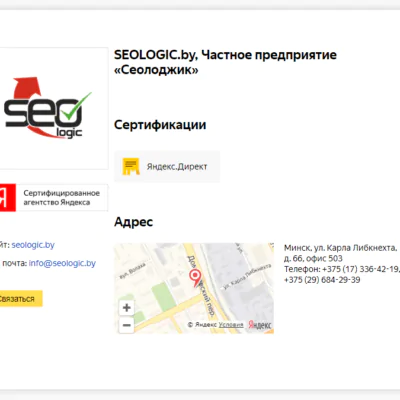Screen dimensions: 400x400
Task: Click the Сертифицированное агентство Яндекса label
Action: [61, 198]
